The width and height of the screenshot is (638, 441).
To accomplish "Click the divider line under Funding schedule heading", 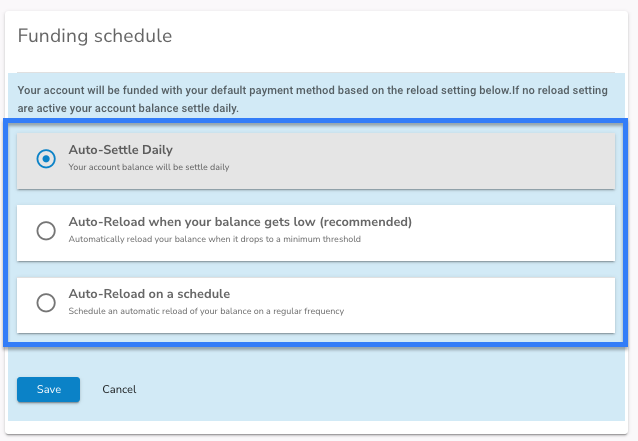I will (316, 73).
